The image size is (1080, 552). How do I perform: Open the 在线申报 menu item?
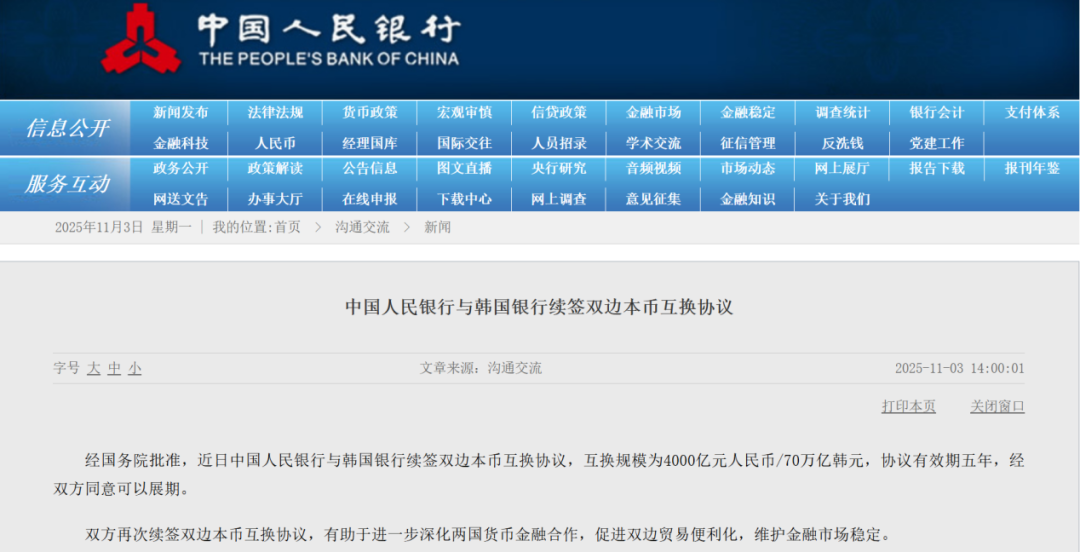click(x=370, y=199)
